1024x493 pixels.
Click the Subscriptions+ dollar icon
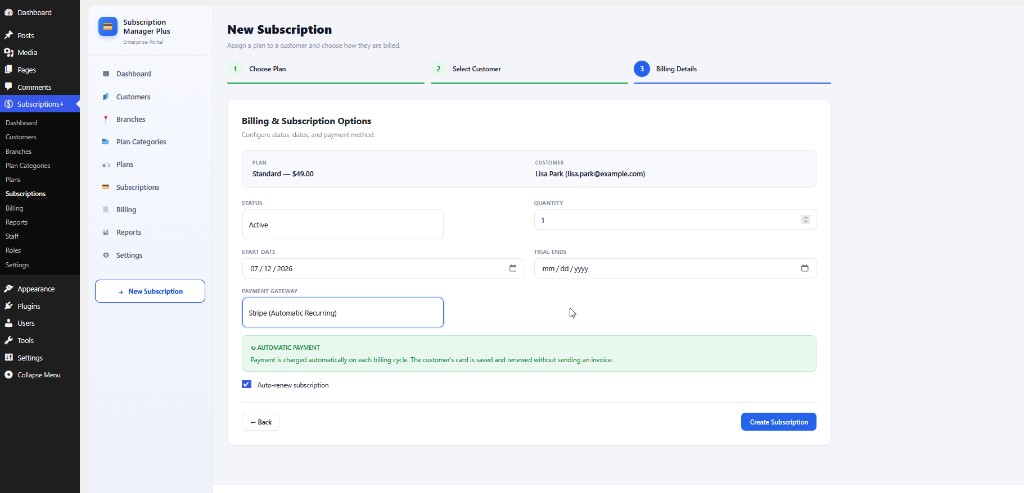click(x=8, y=104)
